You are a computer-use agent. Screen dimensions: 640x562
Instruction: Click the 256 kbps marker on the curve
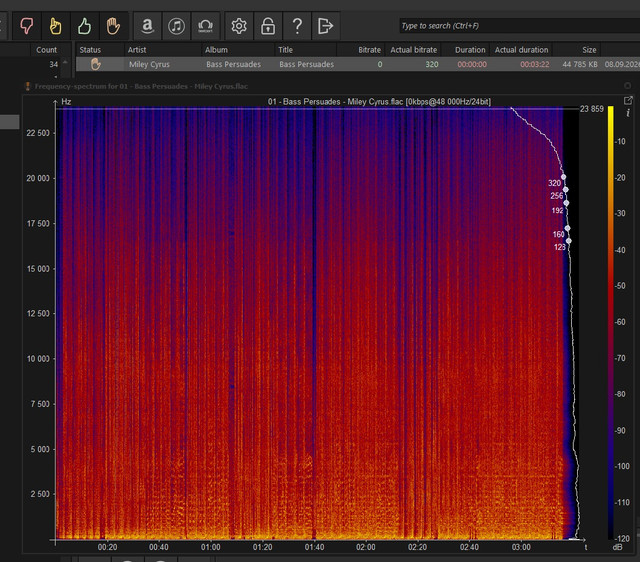[x=565, y=189]
